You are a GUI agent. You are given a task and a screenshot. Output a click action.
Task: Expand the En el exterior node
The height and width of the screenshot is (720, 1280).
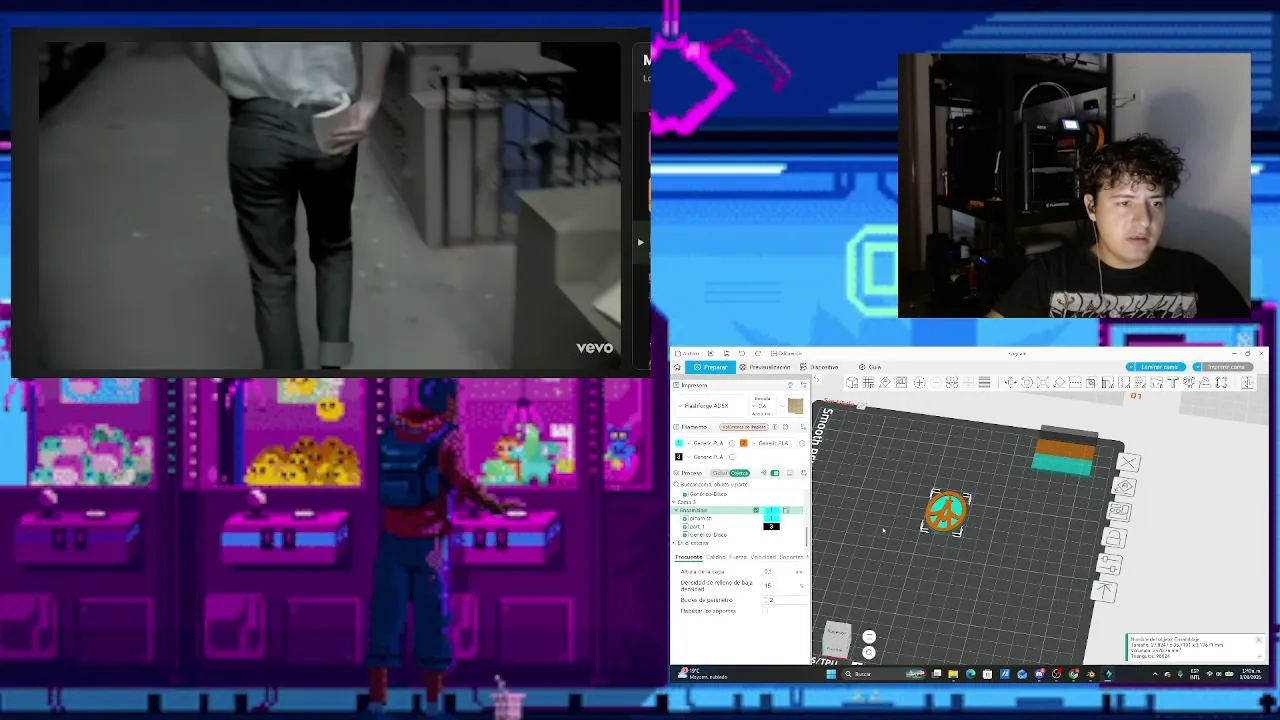(x=675, y=543)
